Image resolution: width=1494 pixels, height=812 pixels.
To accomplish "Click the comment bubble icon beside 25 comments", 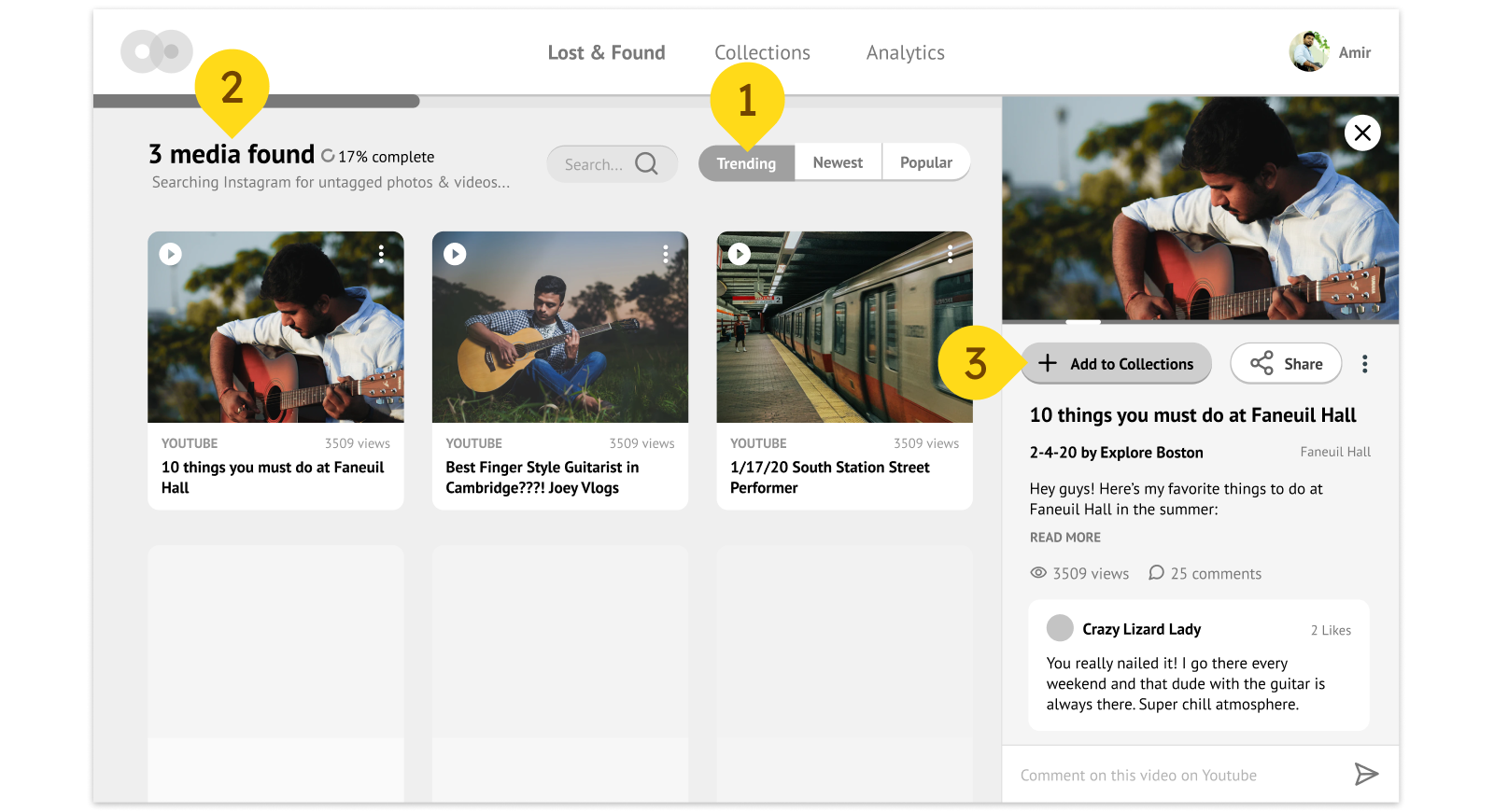I will [1156, 573].
